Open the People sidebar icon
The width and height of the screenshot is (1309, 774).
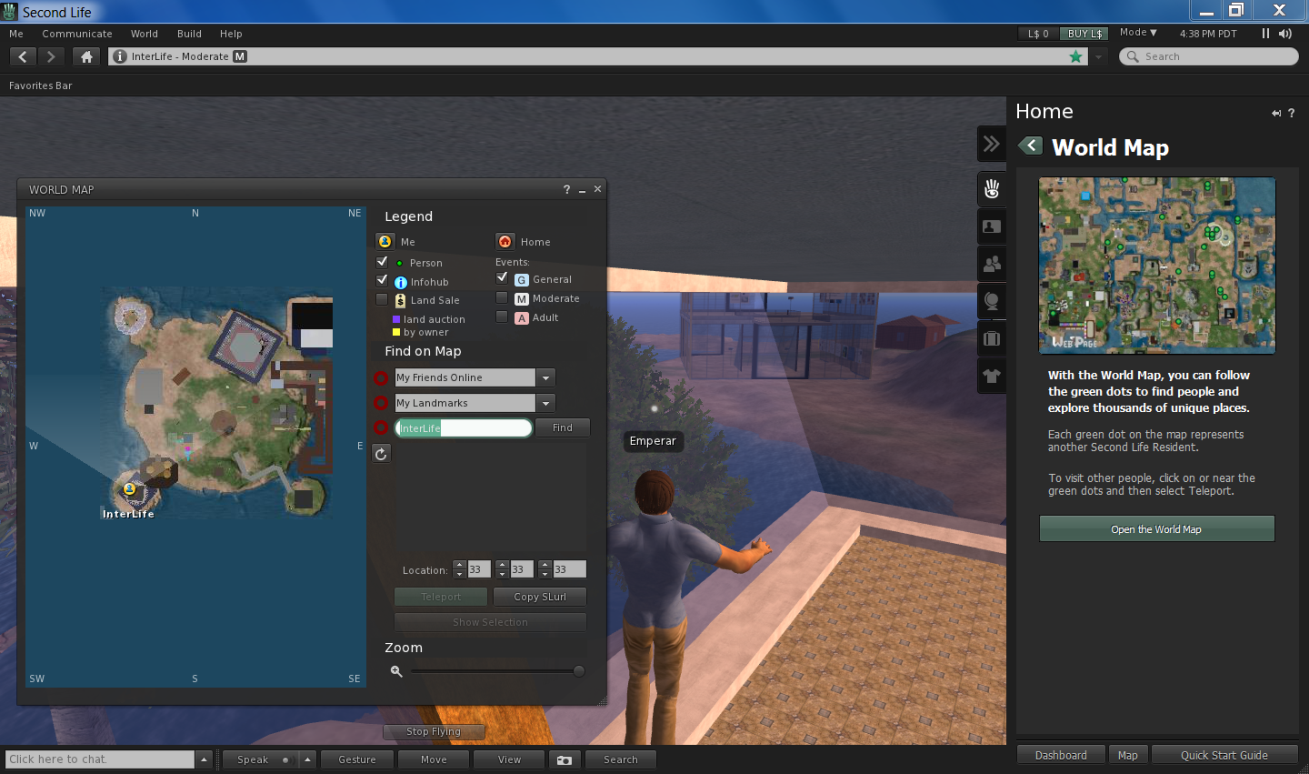tap(992, 264)
